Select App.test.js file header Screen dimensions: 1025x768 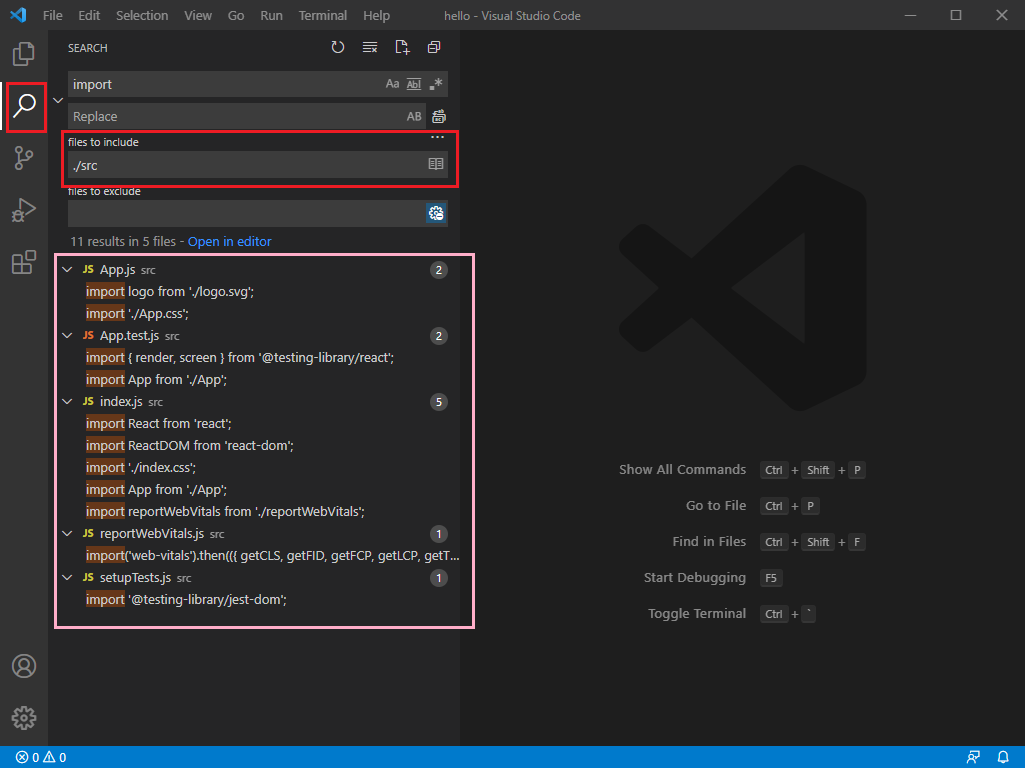point(258,335)
